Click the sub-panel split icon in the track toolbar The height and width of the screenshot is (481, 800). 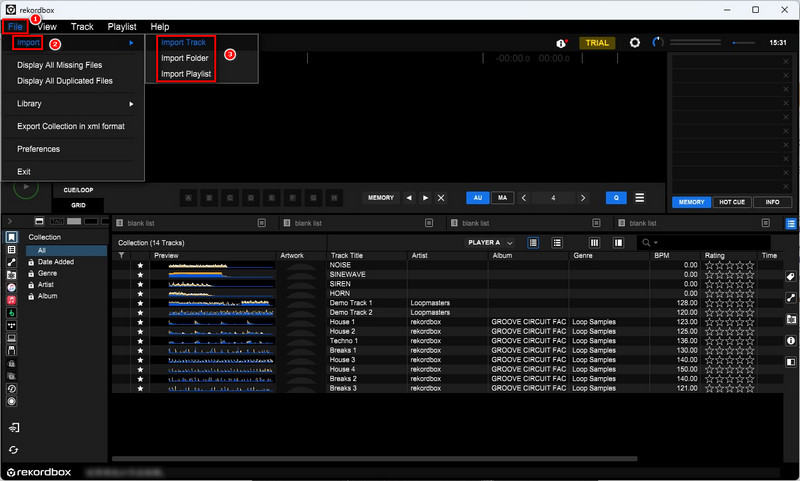point(618,243)
